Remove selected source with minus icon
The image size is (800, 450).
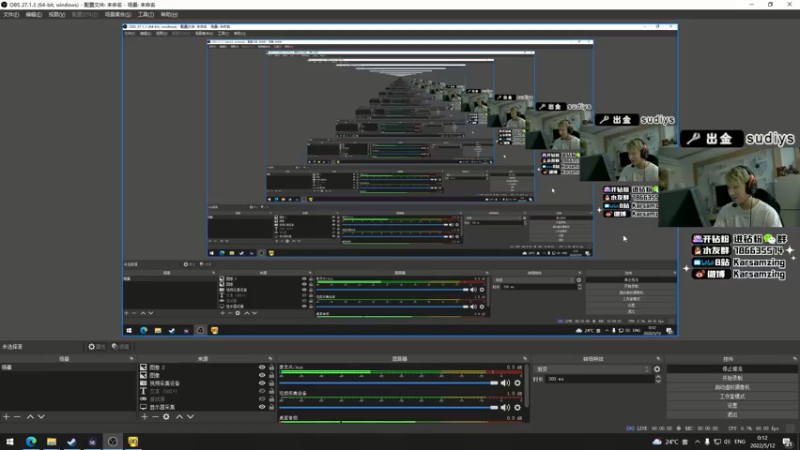[155, 417]
